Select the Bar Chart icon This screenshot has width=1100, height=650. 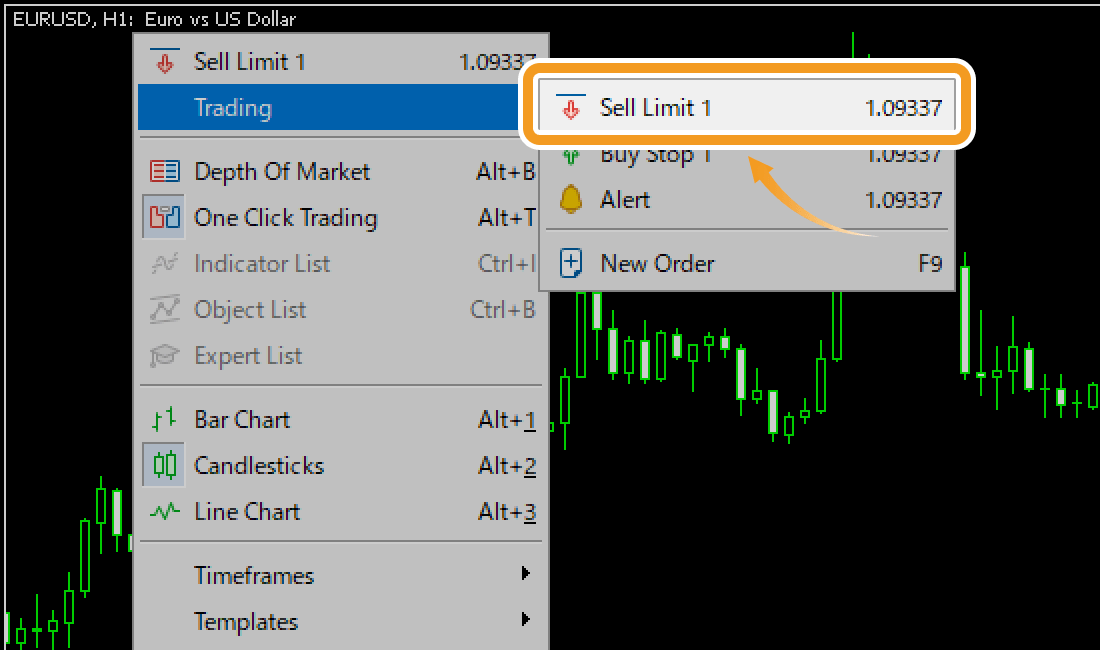(166, 420)
